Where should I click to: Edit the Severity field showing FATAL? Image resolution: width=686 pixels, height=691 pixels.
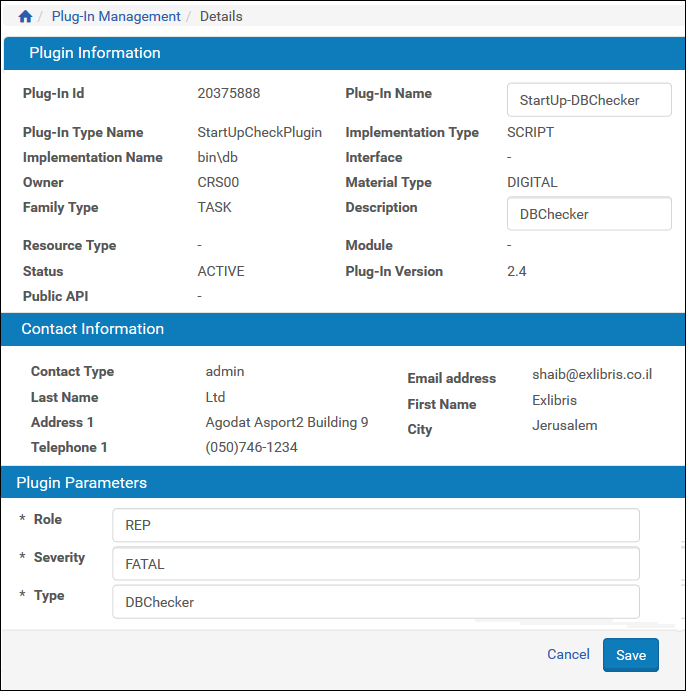[x=375, y=564]
